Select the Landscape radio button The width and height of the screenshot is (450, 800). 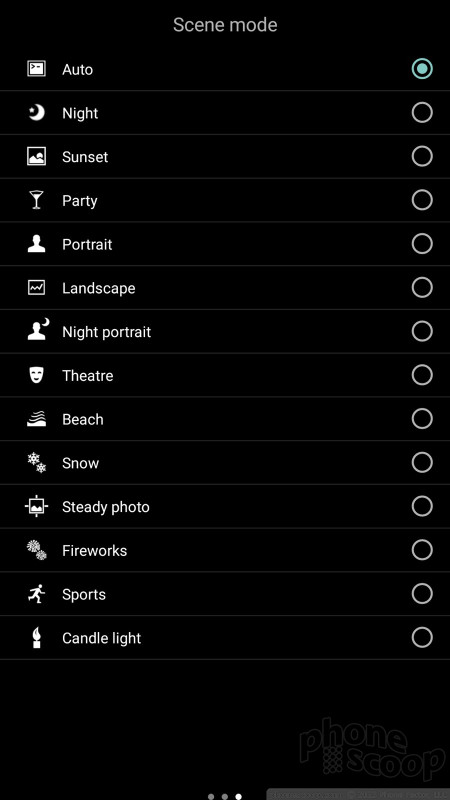point(422,288)
